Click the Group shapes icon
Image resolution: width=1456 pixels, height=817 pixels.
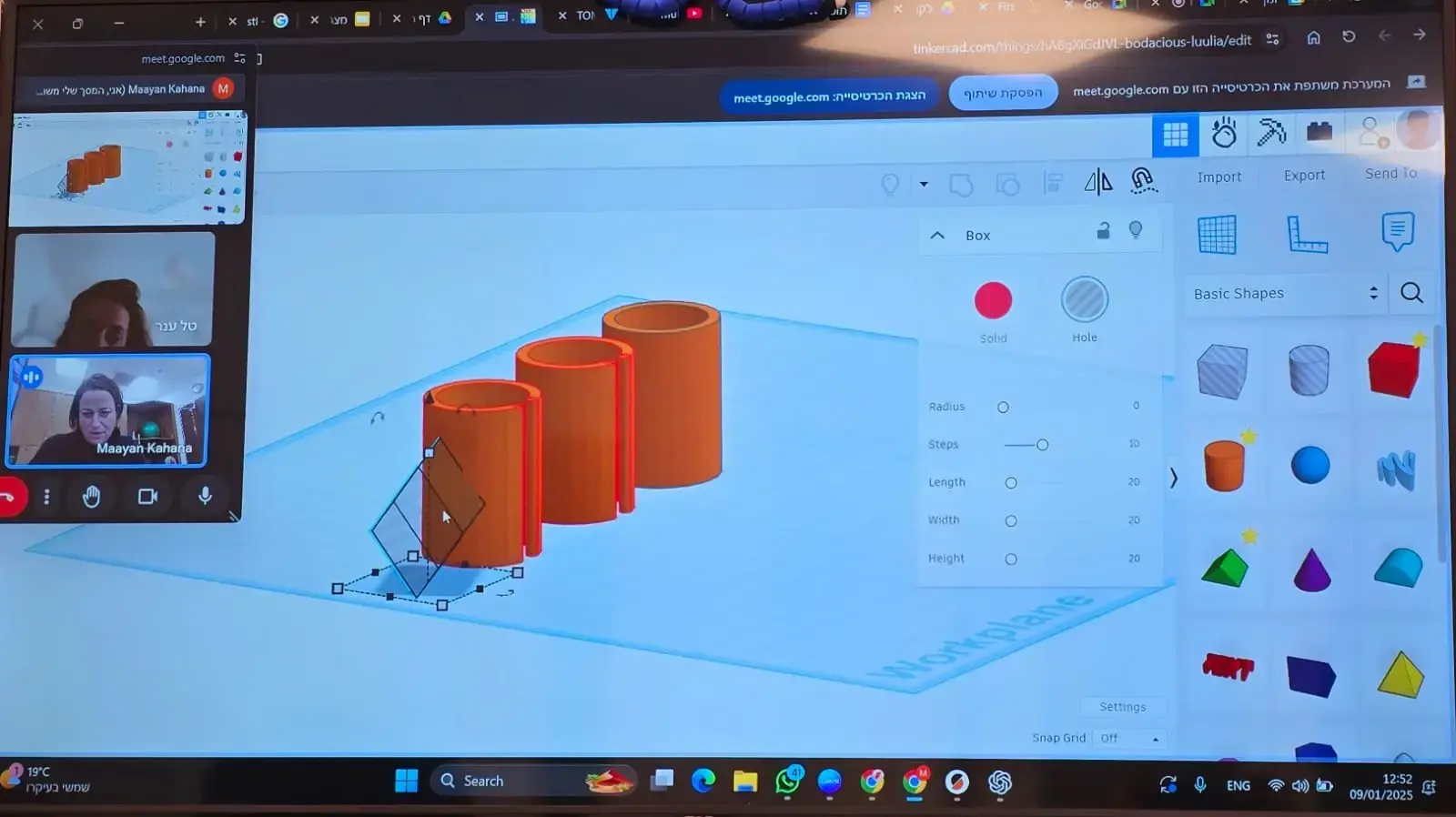[x=961, y=185]
